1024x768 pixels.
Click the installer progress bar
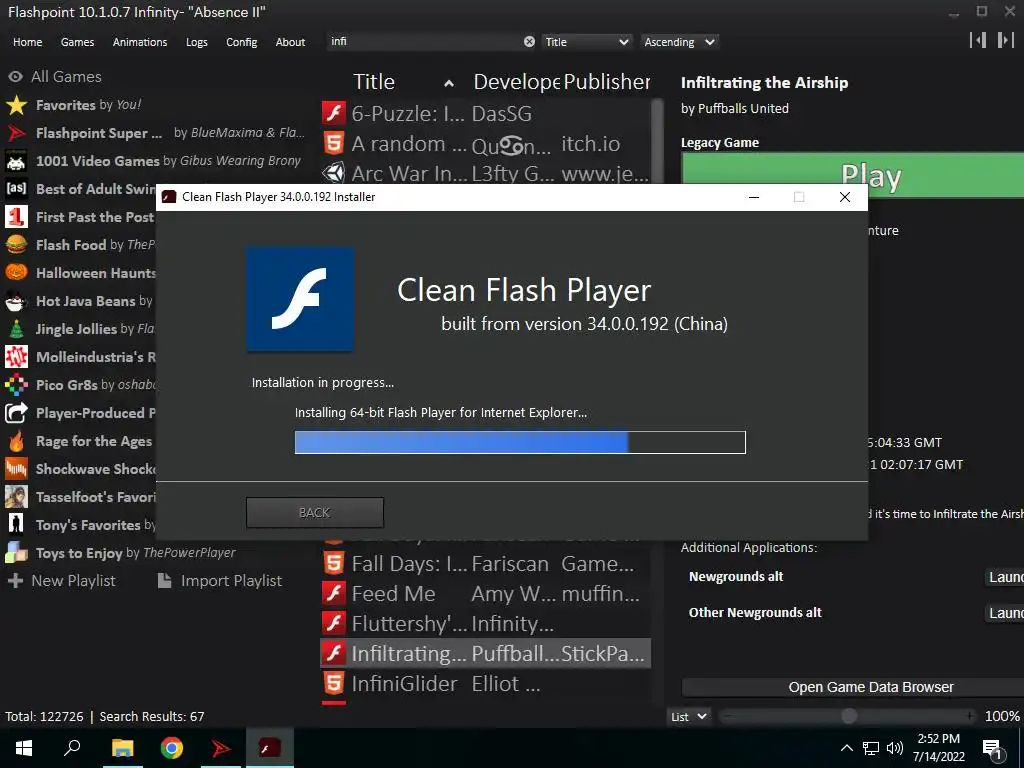tap(520, 442)
